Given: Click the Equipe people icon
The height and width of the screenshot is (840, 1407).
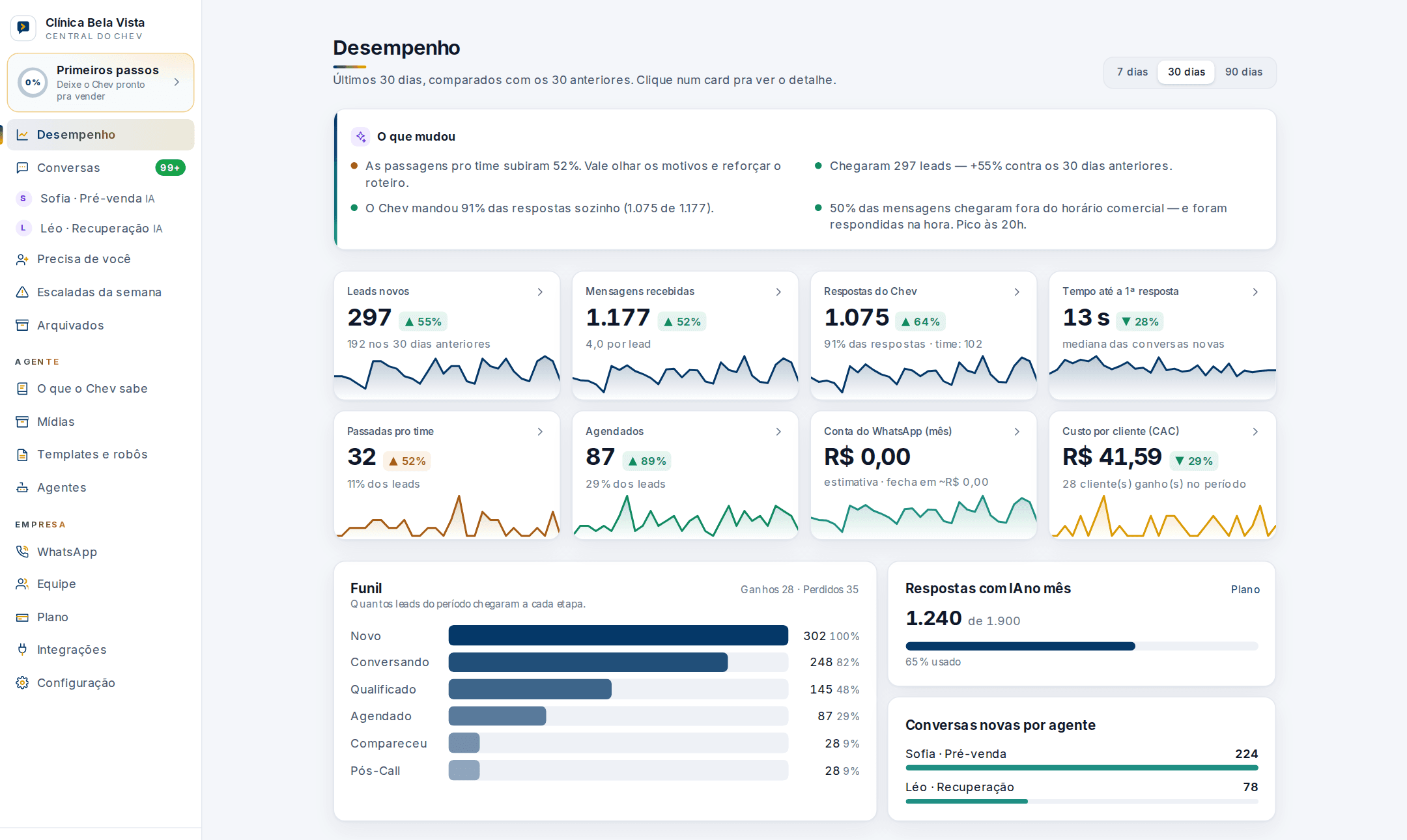Looking at the screenshot, I should [22, 584].
